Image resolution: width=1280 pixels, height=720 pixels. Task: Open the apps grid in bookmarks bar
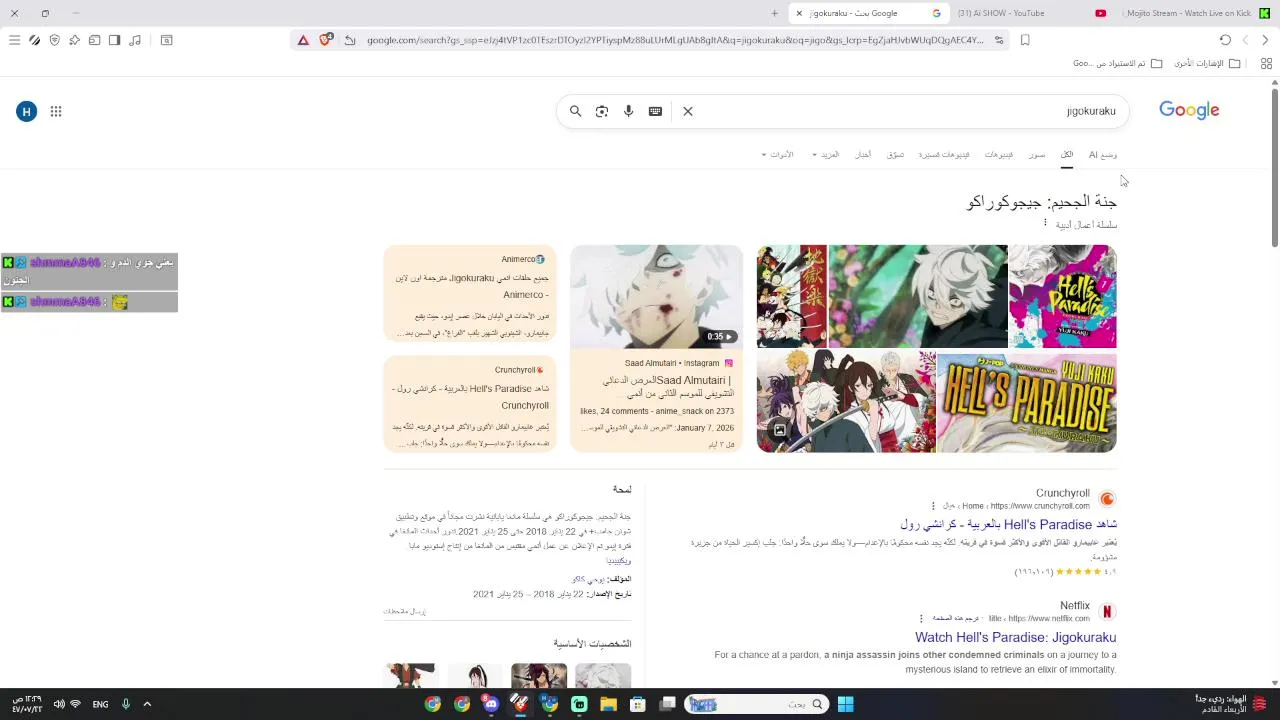[x=1266, y=63]
